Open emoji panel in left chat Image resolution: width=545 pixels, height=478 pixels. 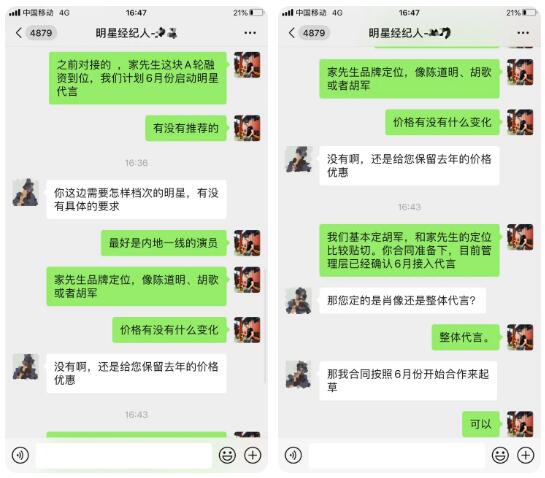(x=227, y=455)
